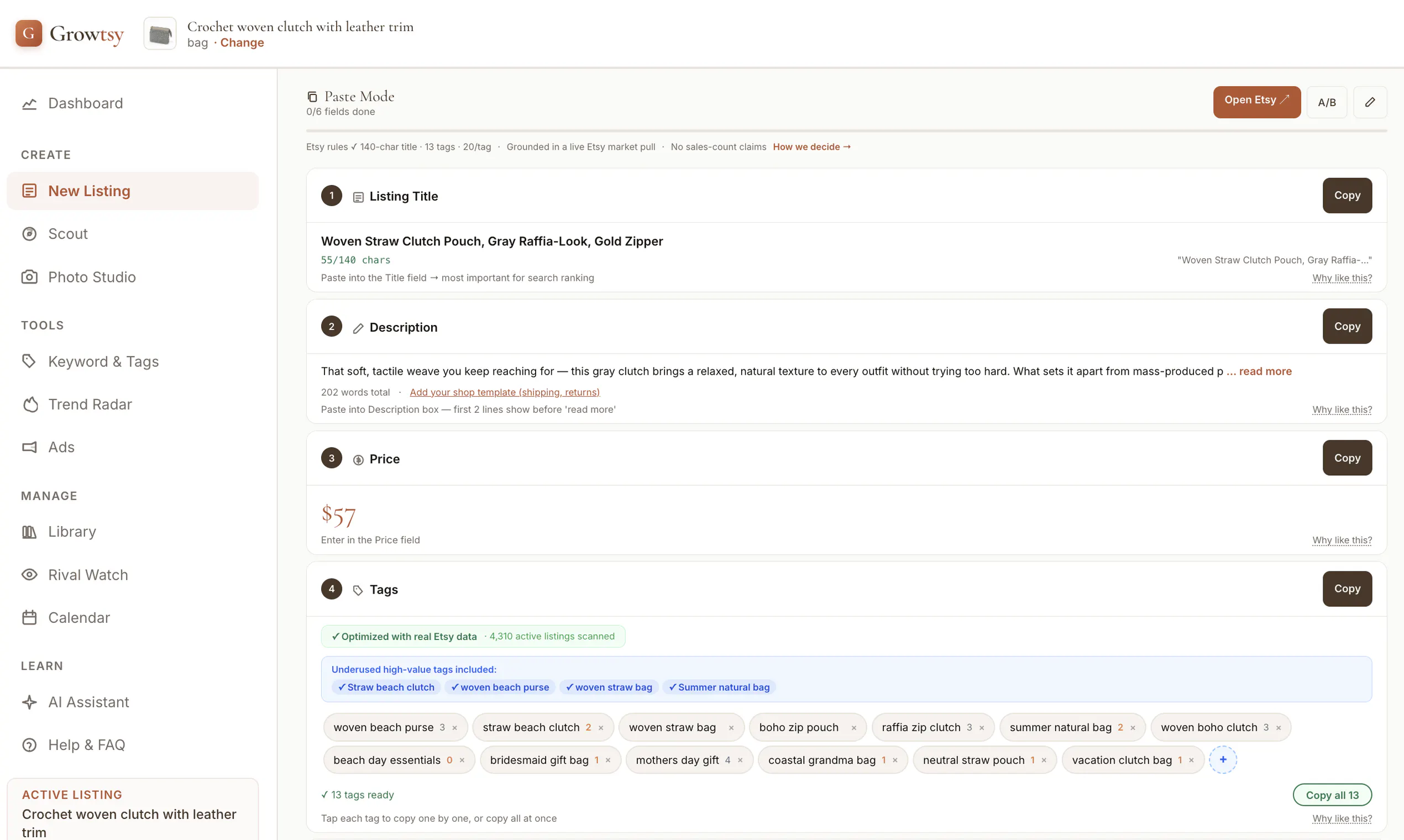Click the Keyword & Tags tag icon
This screenshot has width=1404, height=840.
coord(29,361)
